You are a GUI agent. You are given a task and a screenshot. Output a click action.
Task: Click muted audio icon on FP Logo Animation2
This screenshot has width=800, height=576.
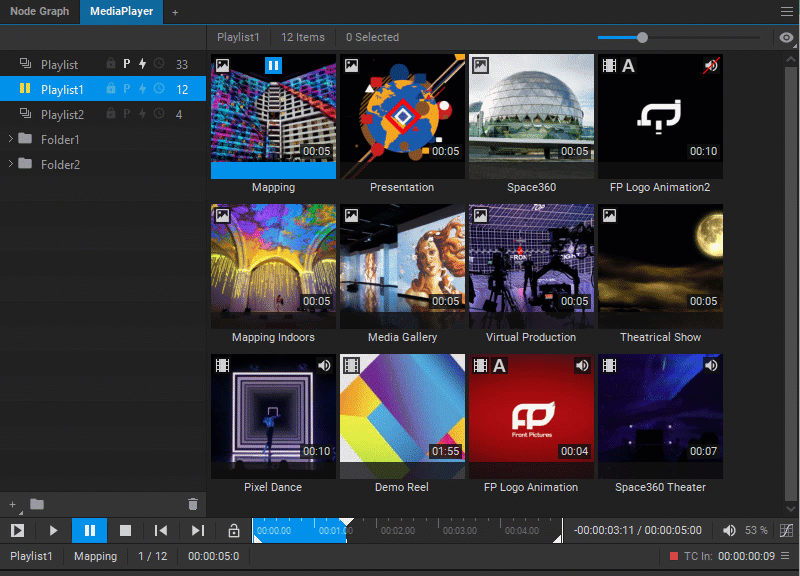point(711,65)
